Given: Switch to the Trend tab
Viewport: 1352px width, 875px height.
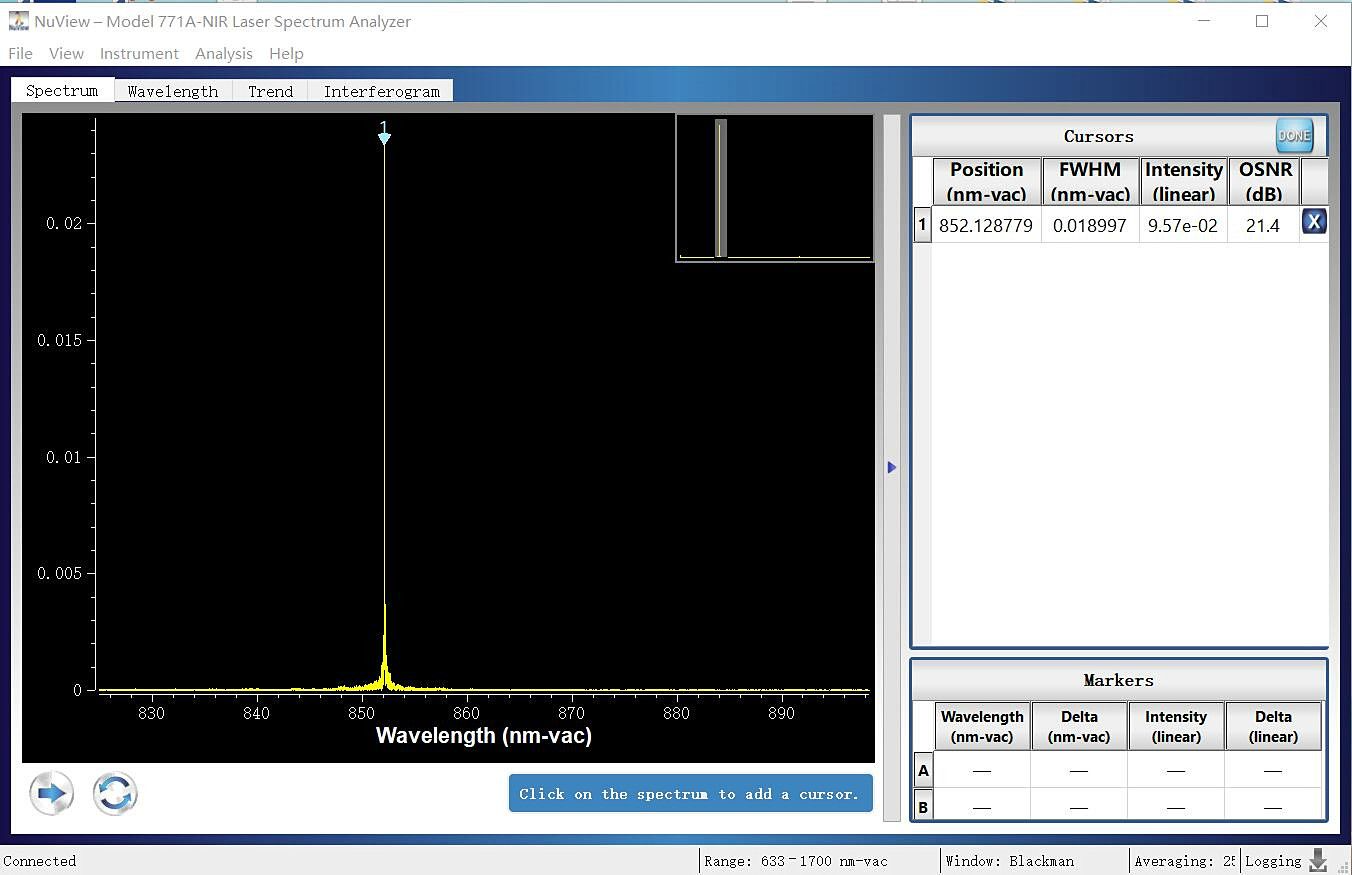Looking at the screenshot, I should point(270,91).
